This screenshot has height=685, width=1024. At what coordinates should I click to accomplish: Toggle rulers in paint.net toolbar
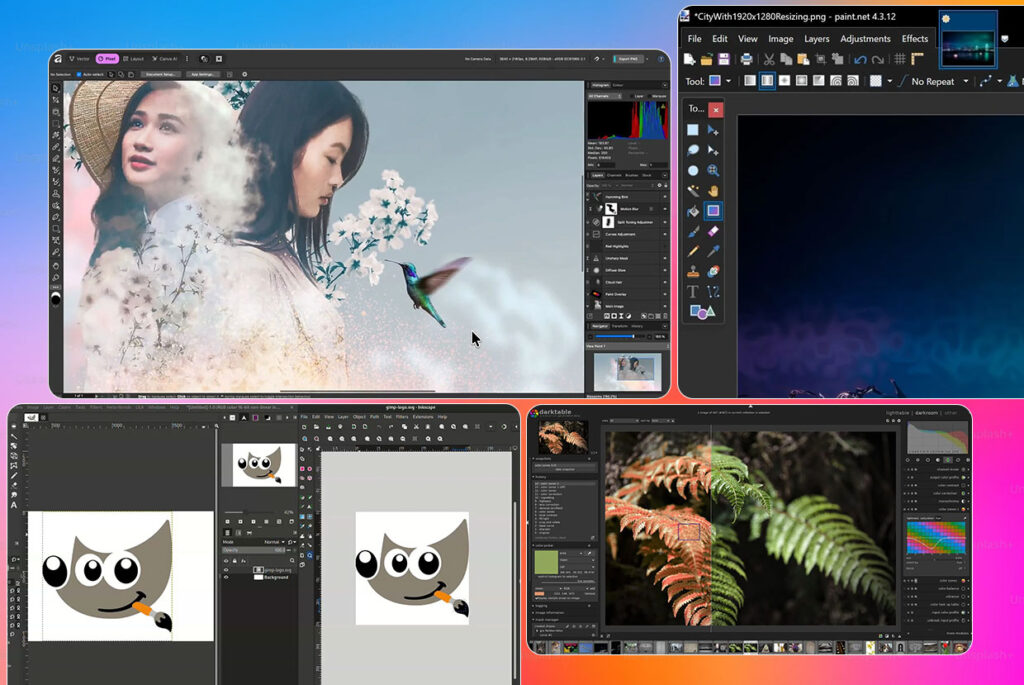click(918, 59)
